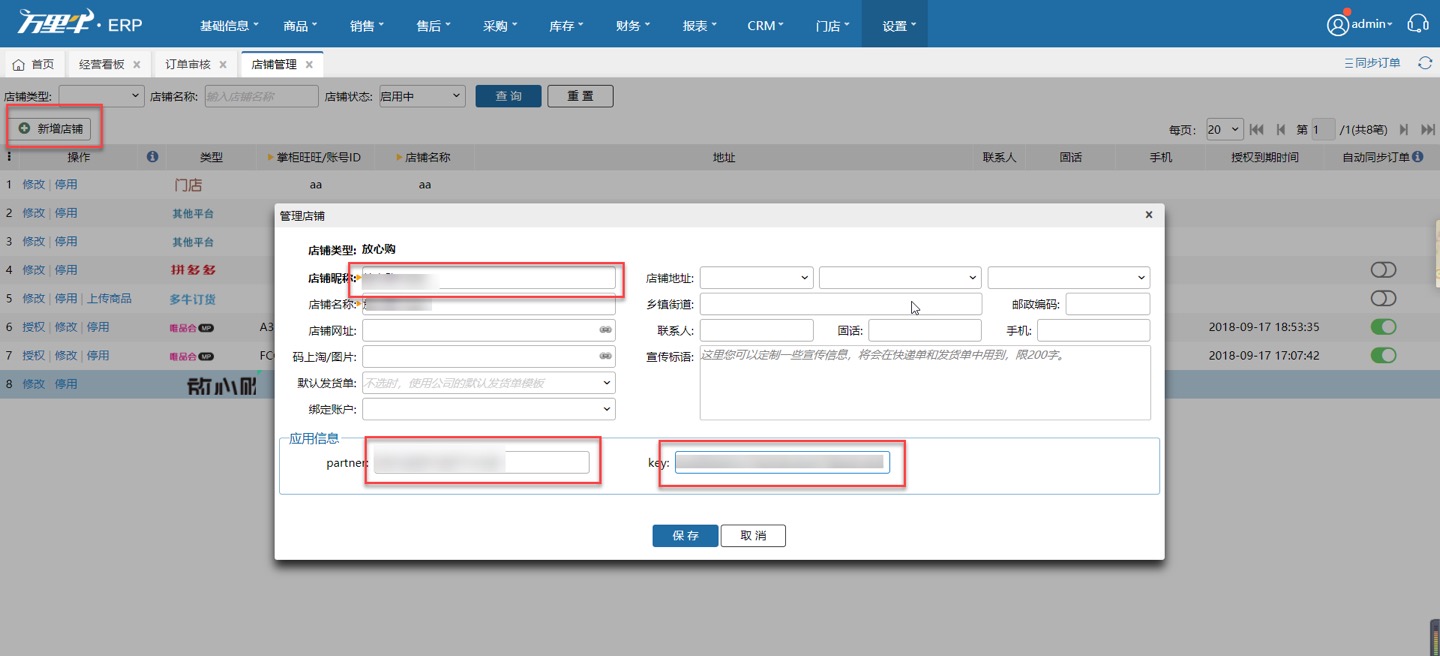Viewport: 1440px width, 656px height.
Task: Click the 保存 button
Action: (685, 536)
